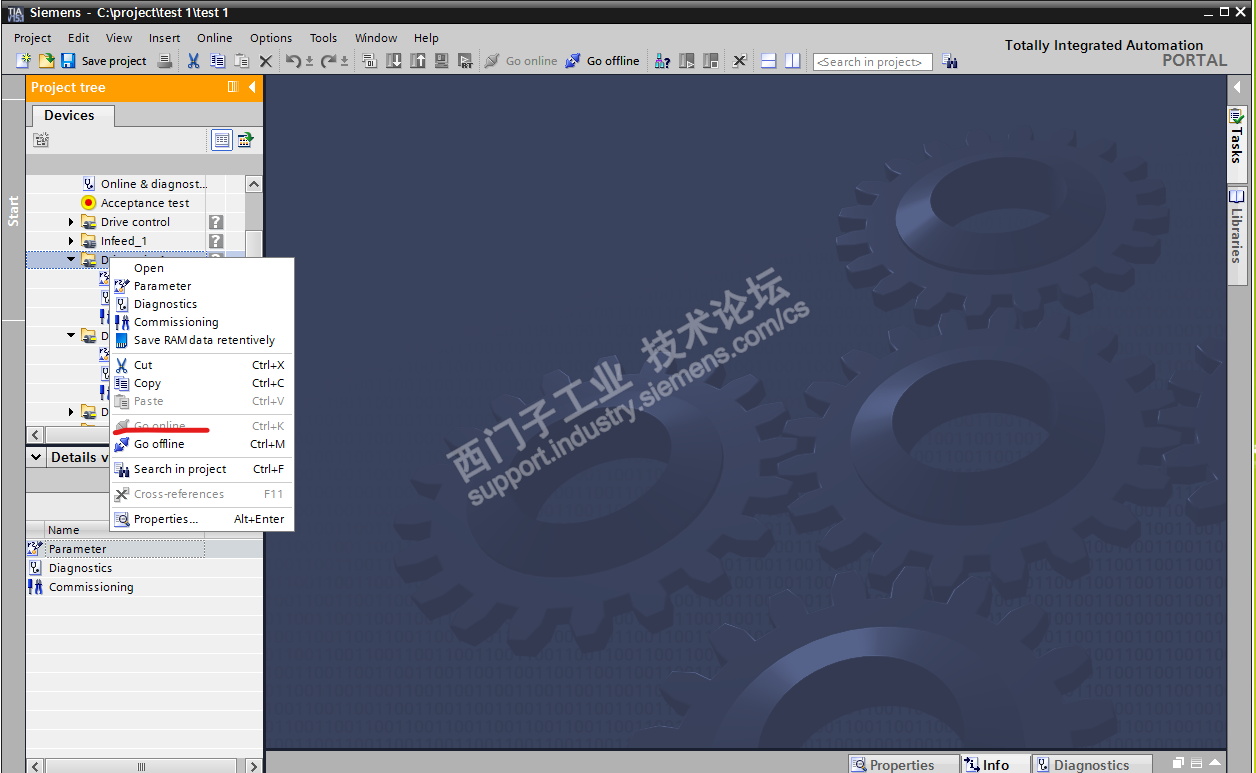Click Save project in the toolbar
1256x773 pixels.
tap(104, 61)
